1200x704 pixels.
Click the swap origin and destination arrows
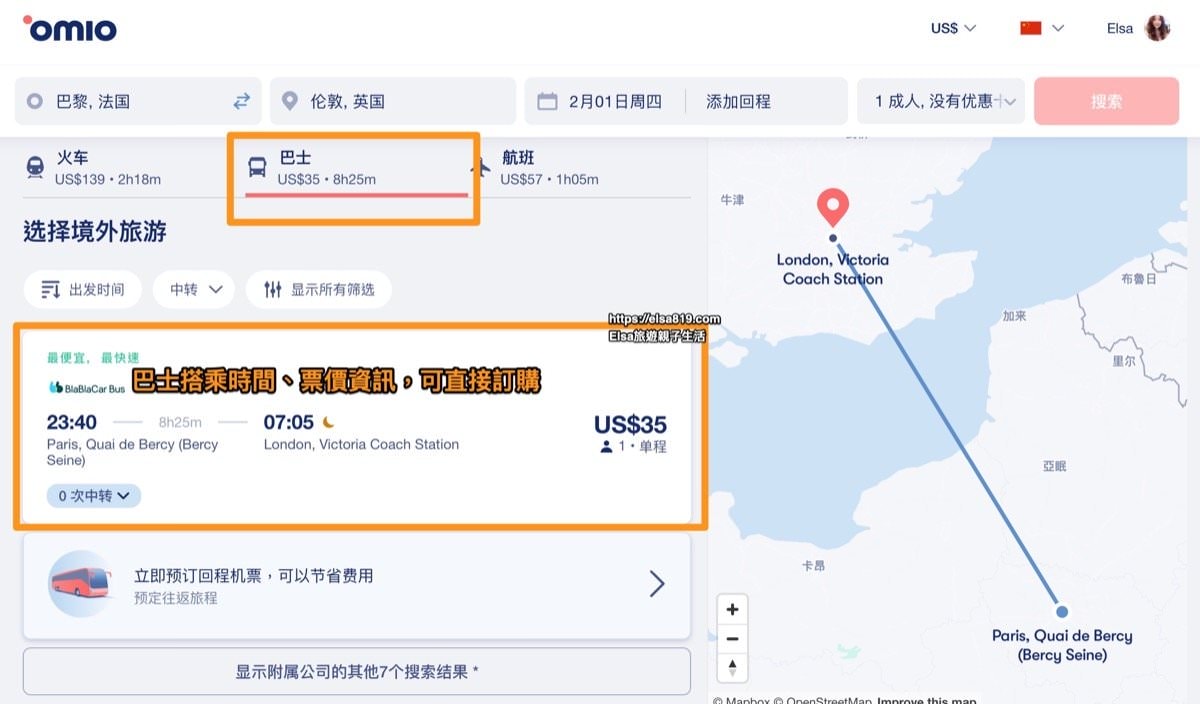coord(240,100)
